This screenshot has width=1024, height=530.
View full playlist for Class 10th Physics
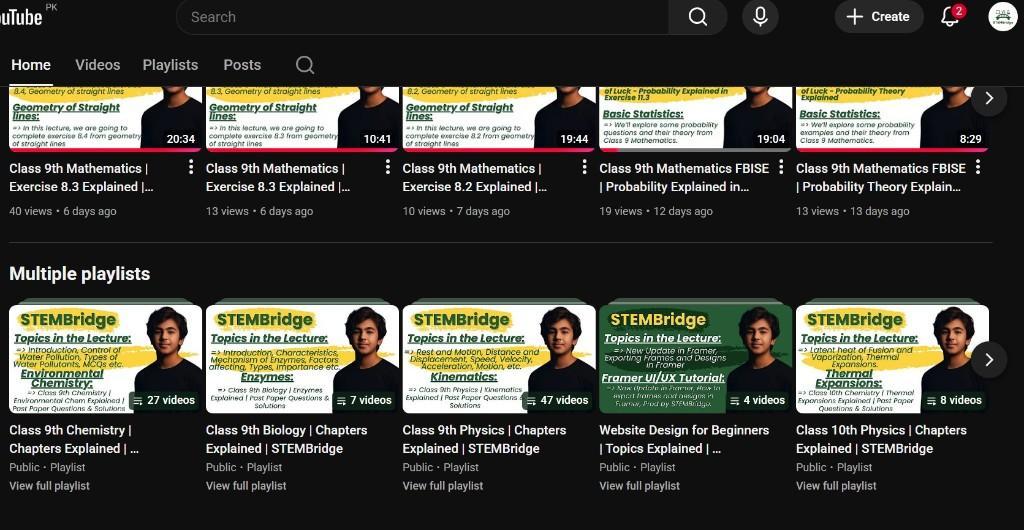[x=836, y=486]
